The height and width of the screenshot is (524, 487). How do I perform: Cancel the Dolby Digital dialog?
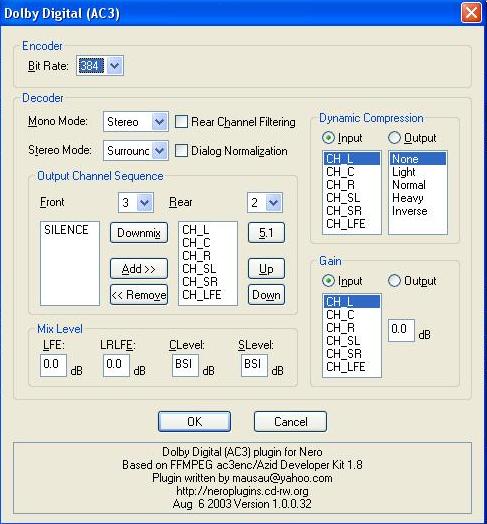[x=290, y=422]
